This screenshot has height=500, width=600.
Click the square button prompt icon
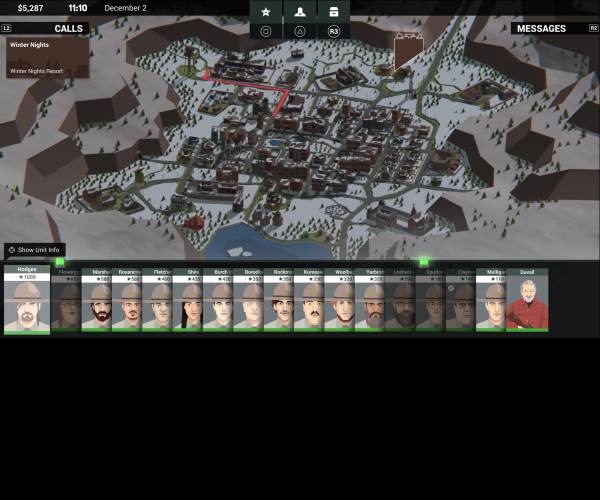(266, 31)
